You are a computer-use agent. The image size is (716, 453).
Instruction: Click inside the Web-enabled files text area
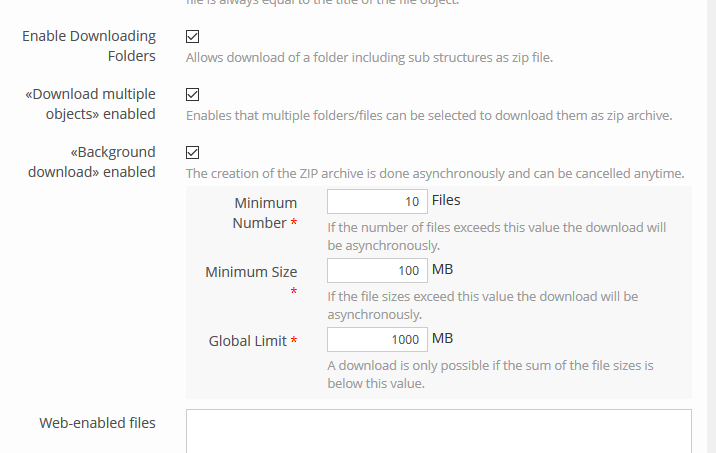coord(438,430)
